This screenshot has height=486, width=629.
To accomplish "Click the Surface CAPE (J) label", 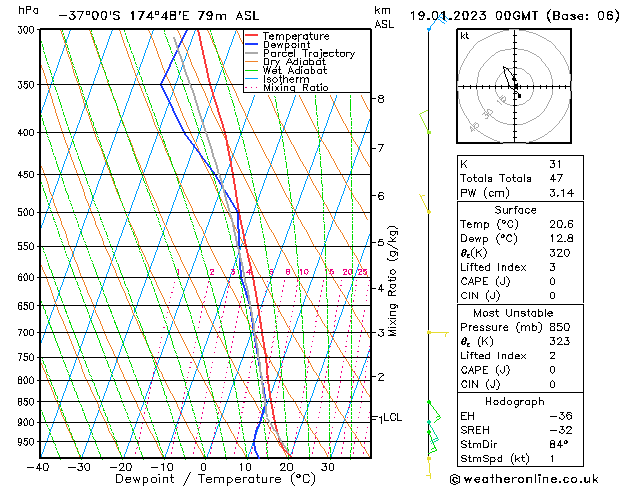I will (485, 281).
